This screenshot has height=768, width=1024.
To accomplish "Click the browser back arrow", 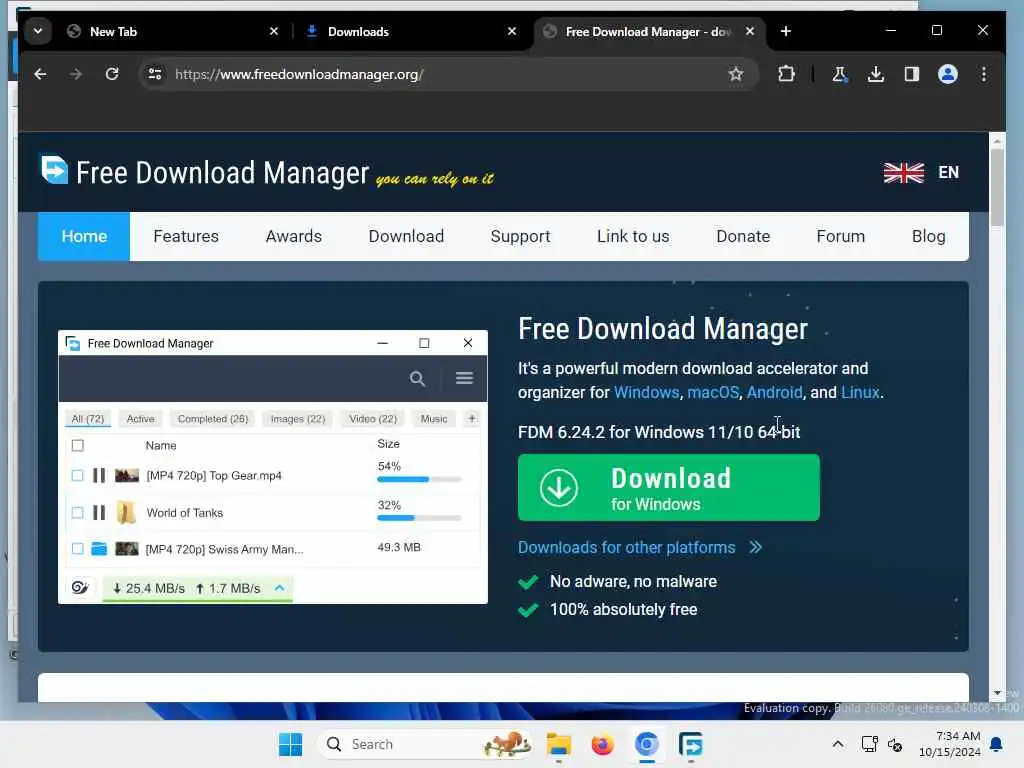I will 40,74.
